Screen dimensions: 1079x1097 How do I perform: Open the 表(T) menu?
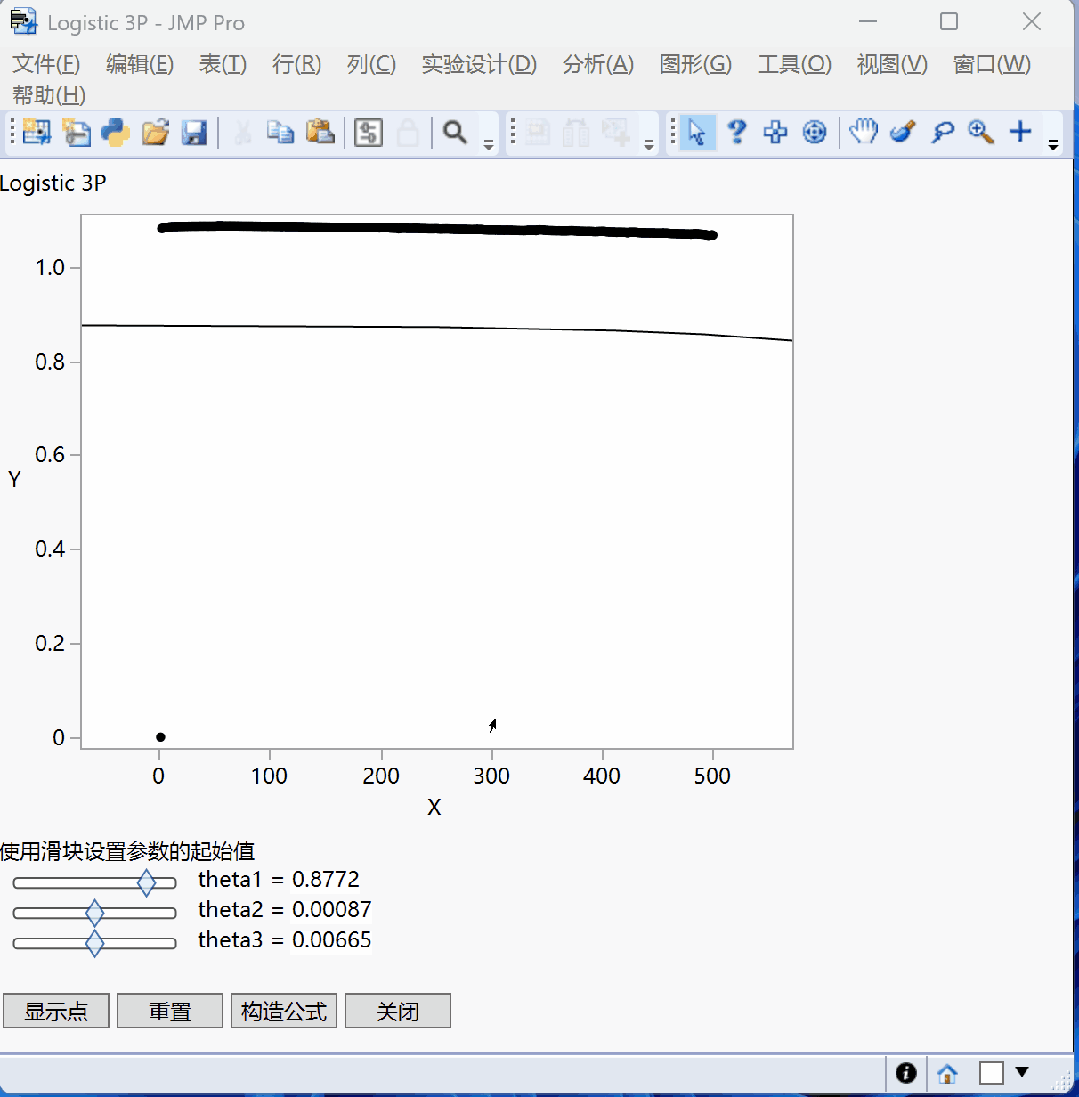click(223, 64)
